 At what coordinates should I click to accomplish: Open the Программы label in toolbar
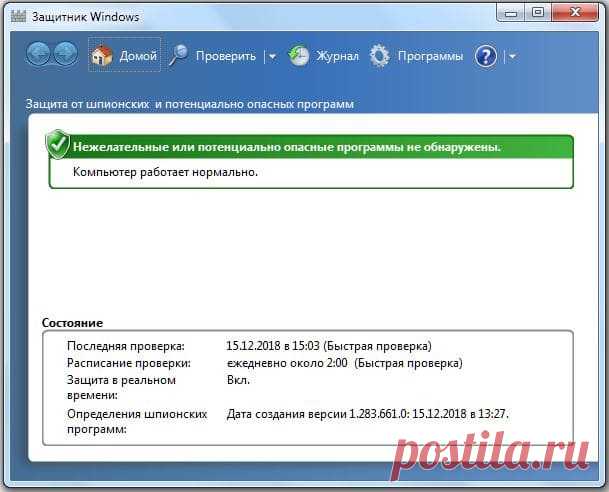[430, 56]
